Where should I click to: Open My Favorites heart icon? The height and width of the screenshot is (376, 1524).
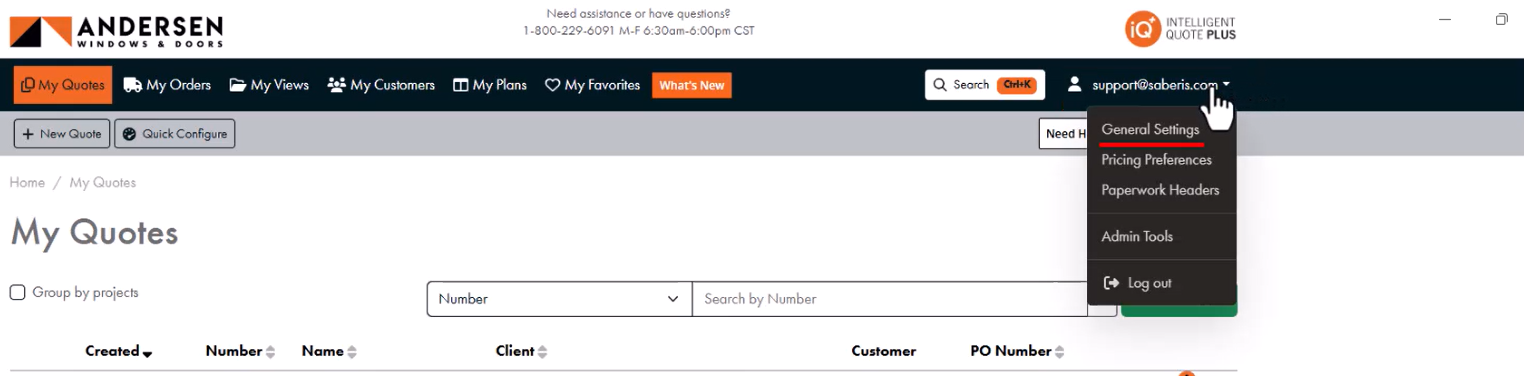[x=552, y=85]
